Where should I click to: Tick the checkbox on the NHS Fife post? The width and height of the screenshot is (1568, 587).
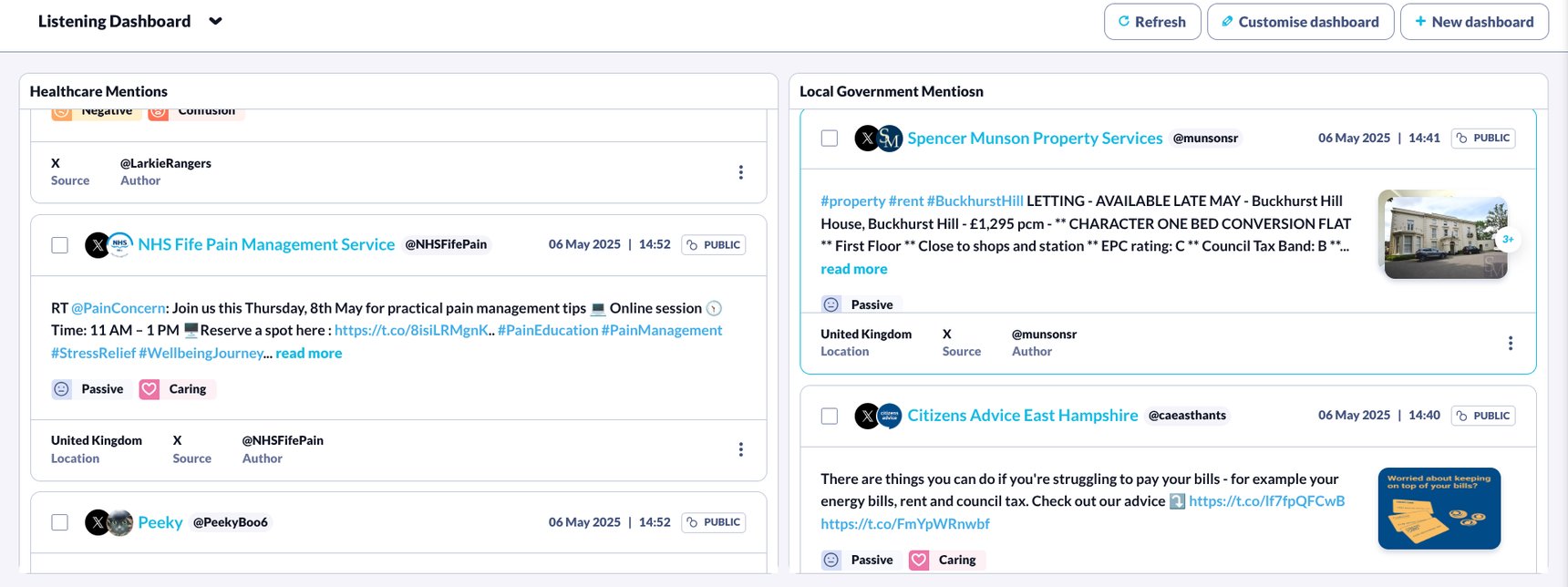(60, 244)
